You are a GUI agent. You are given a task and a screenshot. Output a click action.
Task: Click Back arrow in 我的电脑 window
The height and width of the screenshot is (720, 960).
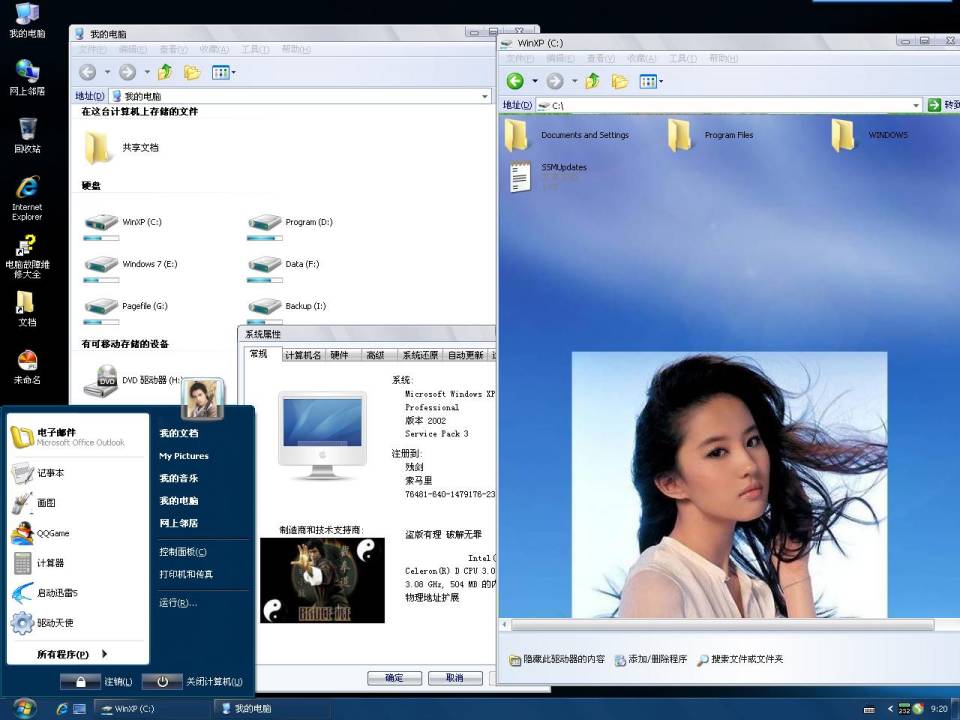(x=88, y=72)
